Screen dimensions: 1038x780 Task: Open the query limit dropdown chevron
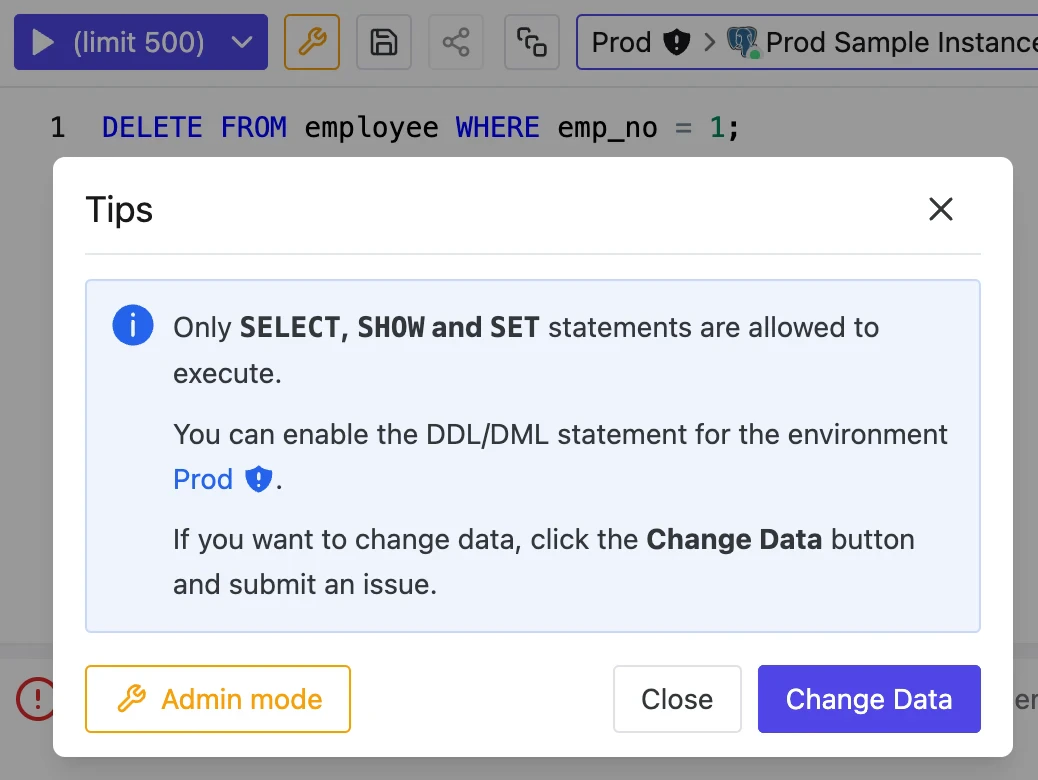coord(241,42)
